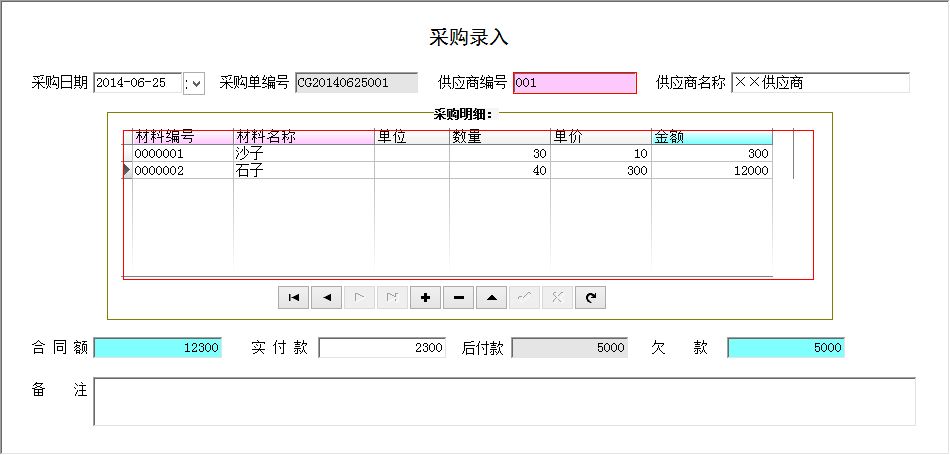The image size is (950, 455).
Task: Click the empty 单位 cell in 沙子 row
Action: point(412,154)
